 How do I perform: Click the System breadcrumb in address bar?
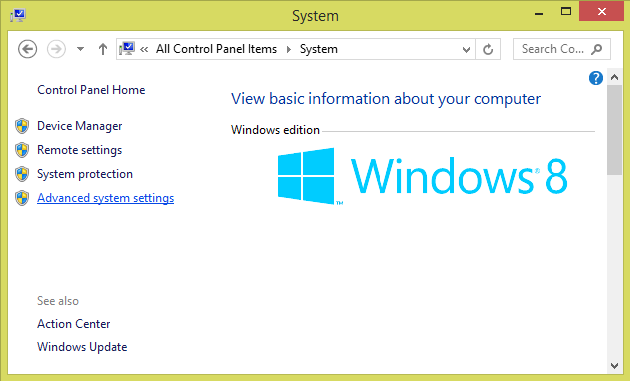pos(319,49)
